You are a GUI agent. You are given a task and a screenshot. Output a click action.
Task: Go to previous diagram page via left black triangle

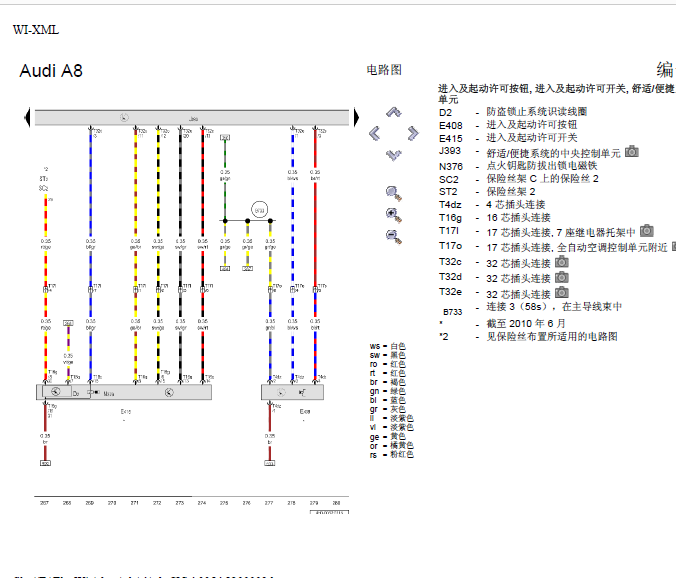pos(27,117)
